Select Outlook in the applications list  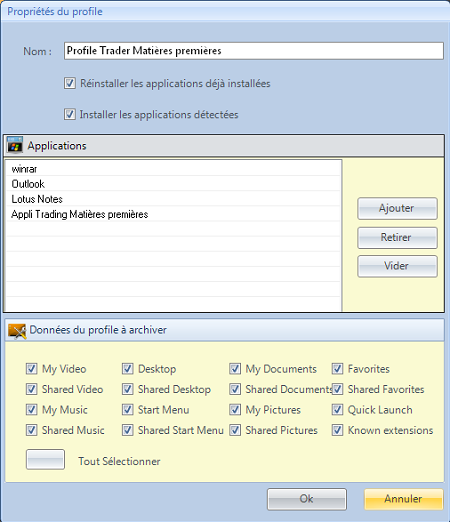point(173,184)
